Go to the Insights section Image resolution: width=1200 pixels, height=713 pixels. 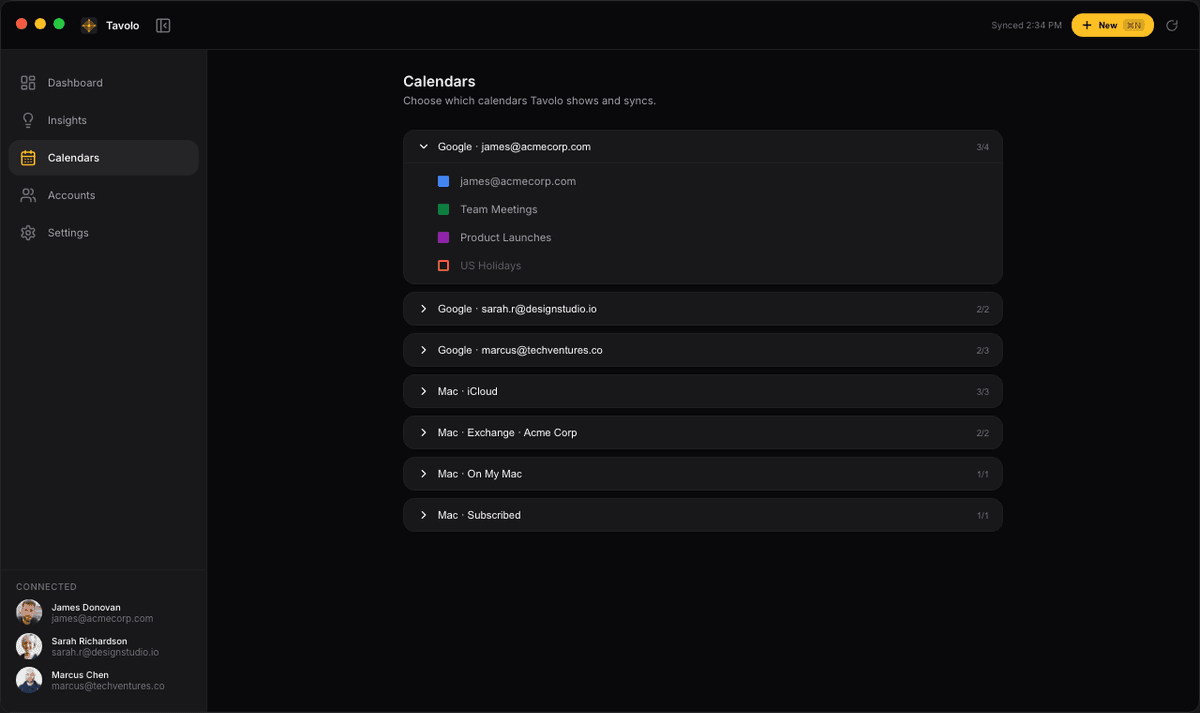tap(67, 120)
